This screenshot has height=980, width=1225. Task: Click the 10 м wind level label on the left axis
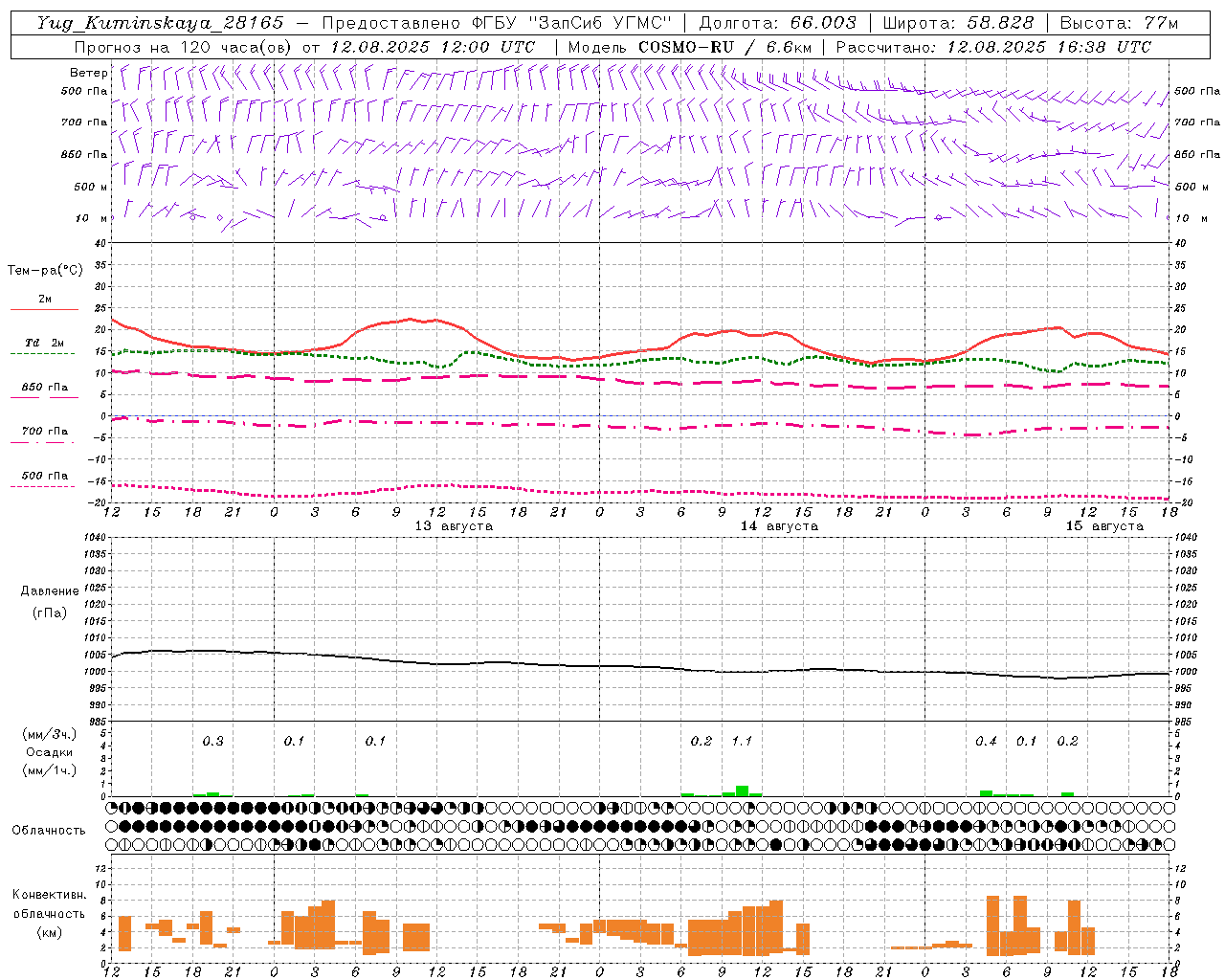[x=92, y=218]
